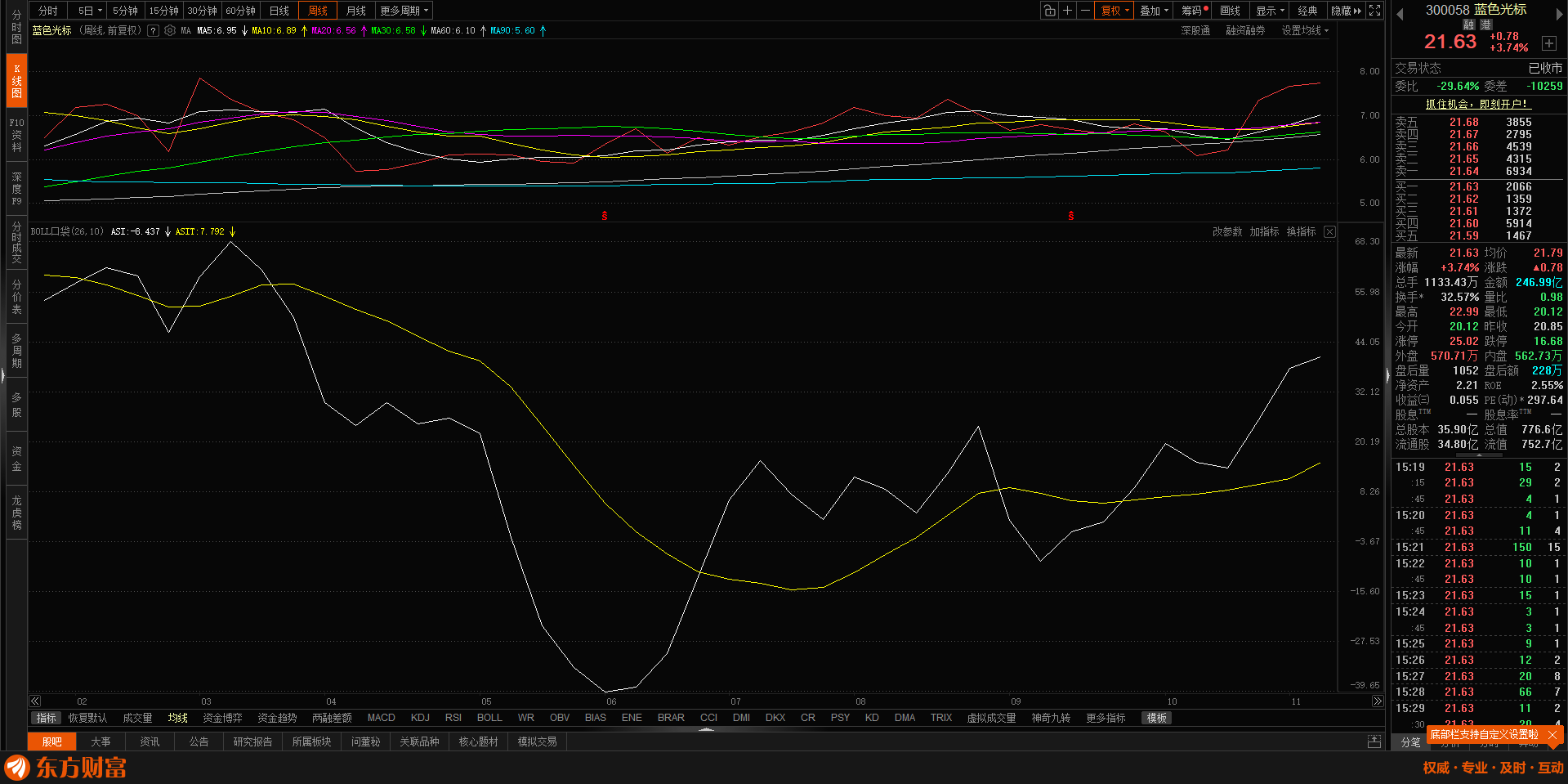Collapse the right quote panel handle
Image resolution: width=1568 pixels, height=784 pixels.
1387,376
